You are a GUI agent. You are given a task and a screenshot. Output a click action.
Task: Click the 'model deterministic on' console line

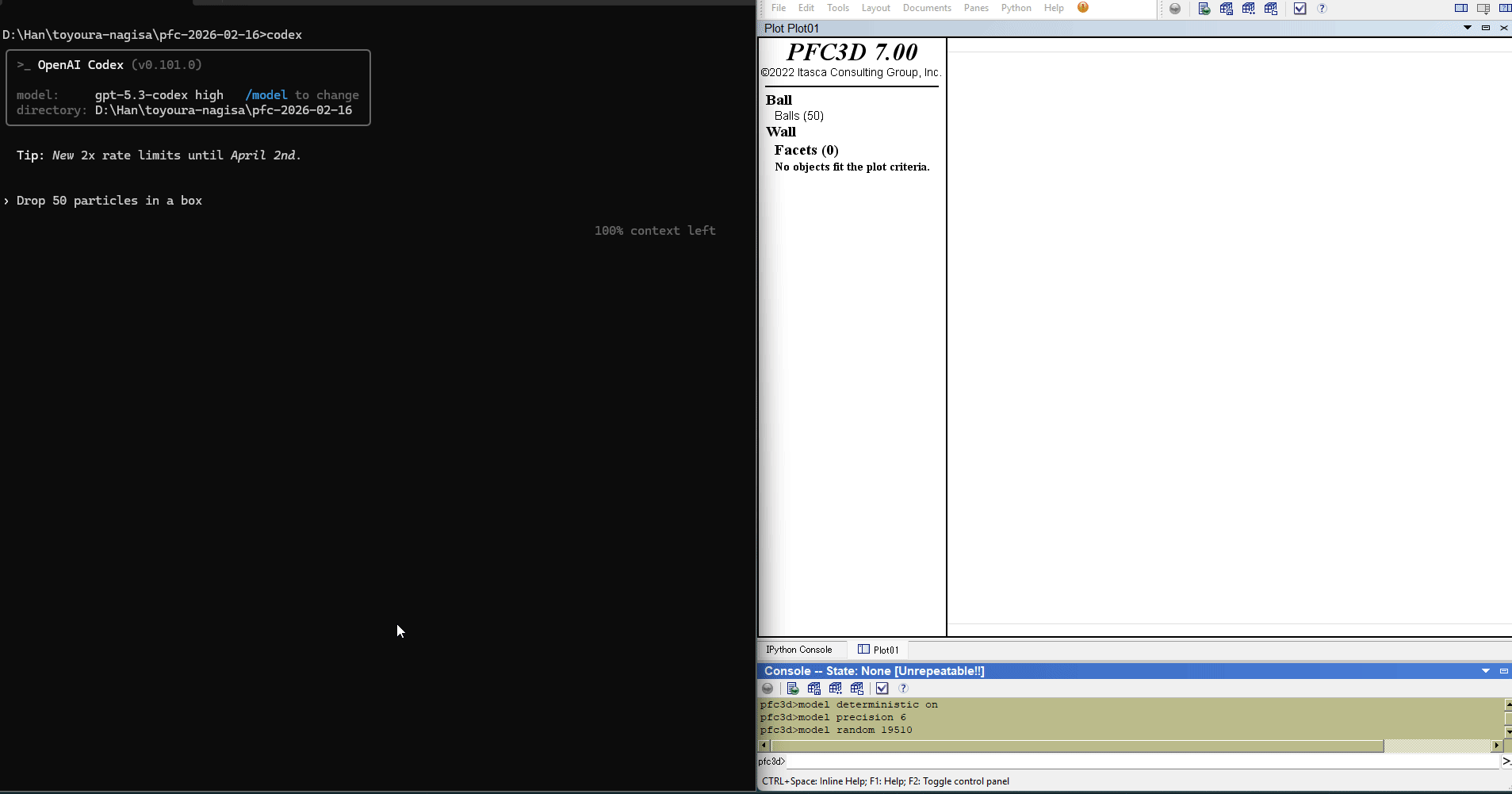[x=849, y=704]
